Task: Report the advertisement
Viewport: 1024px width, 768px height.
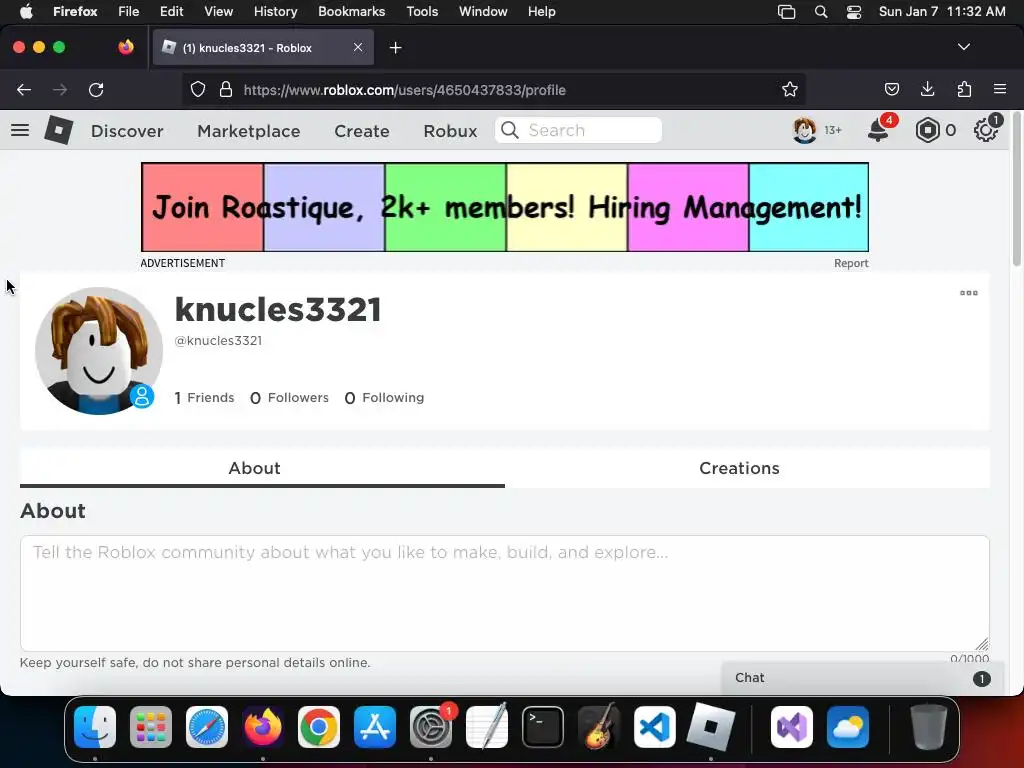Action: tap(851, 263)
